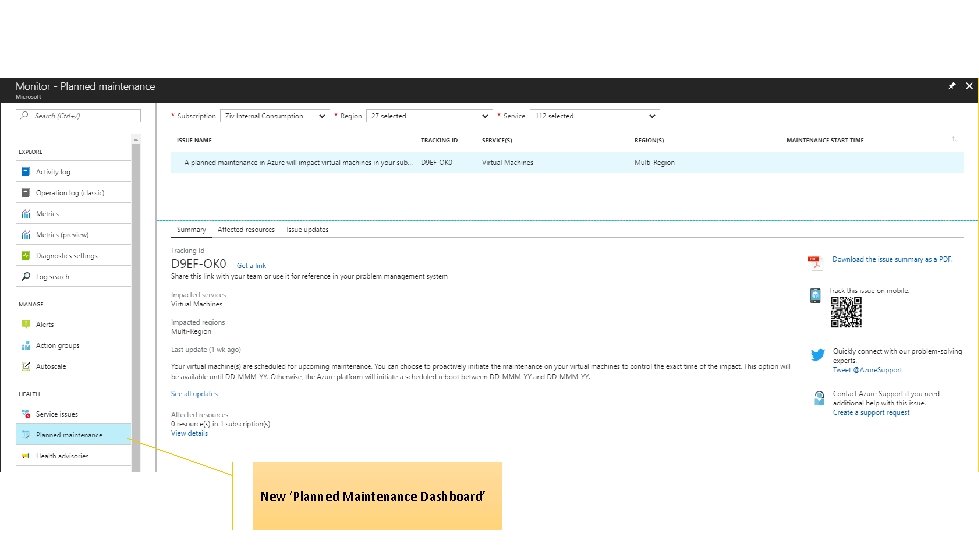This screenshot has height=551, width=979.
Task: Click the Autoscale icon
Action: coord(26,366)
